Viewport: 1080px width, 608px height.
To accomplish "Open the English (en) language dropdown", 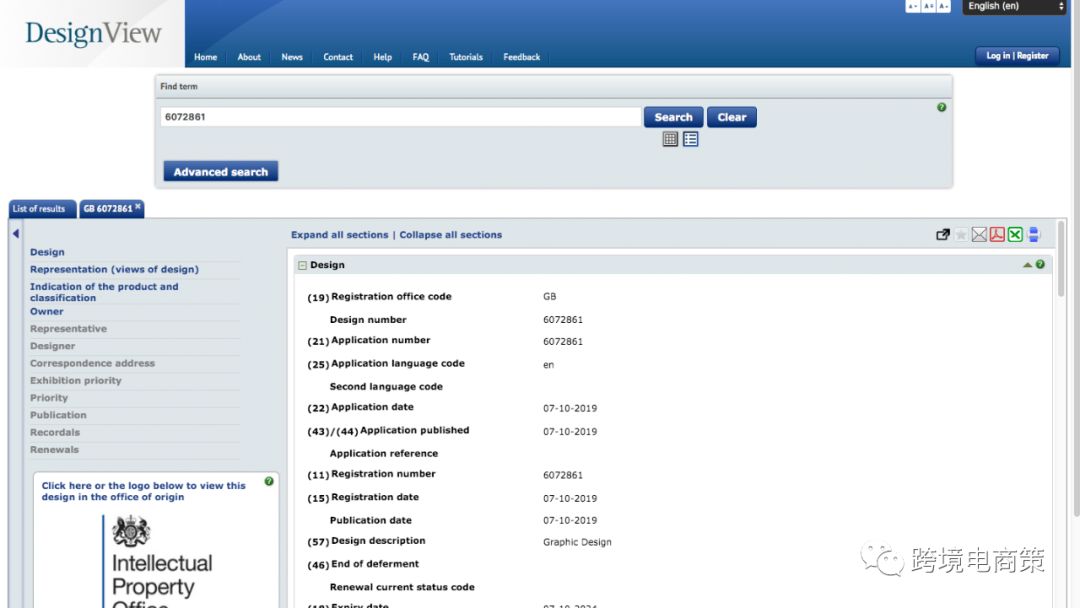I will [1015, 6].
